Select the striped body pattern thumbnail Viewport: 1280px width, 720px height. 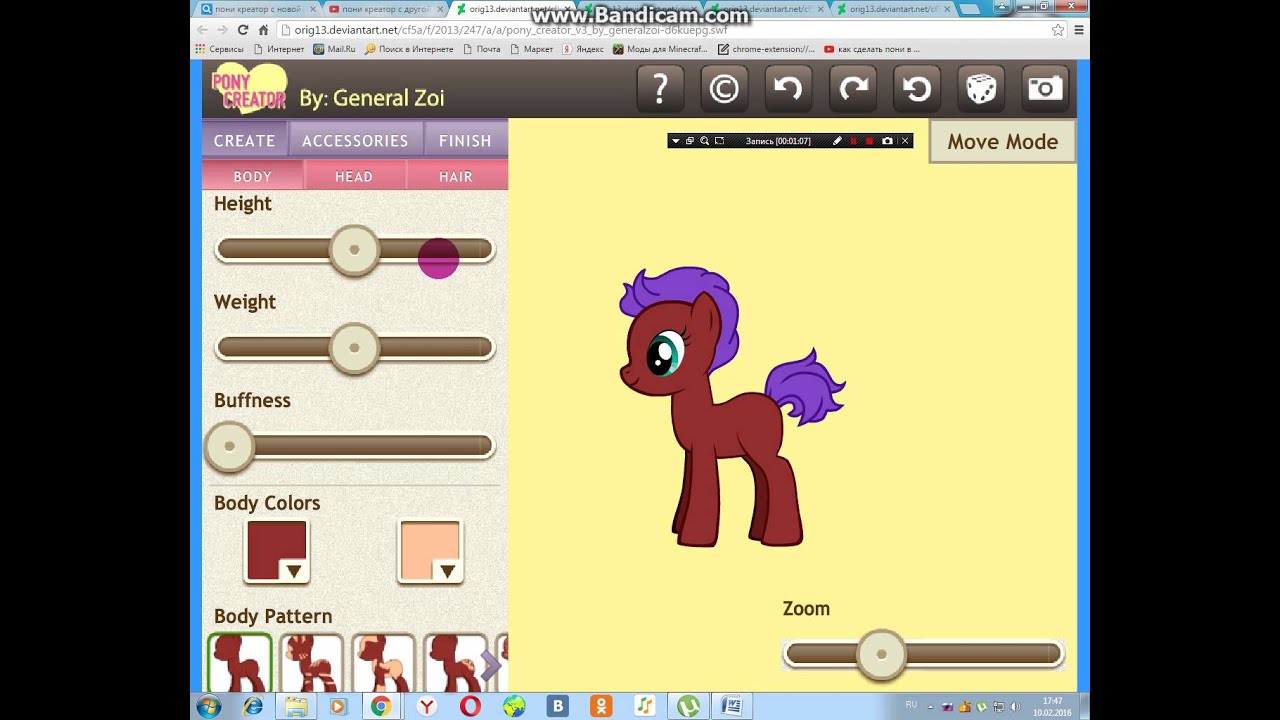tap(312, 663)
